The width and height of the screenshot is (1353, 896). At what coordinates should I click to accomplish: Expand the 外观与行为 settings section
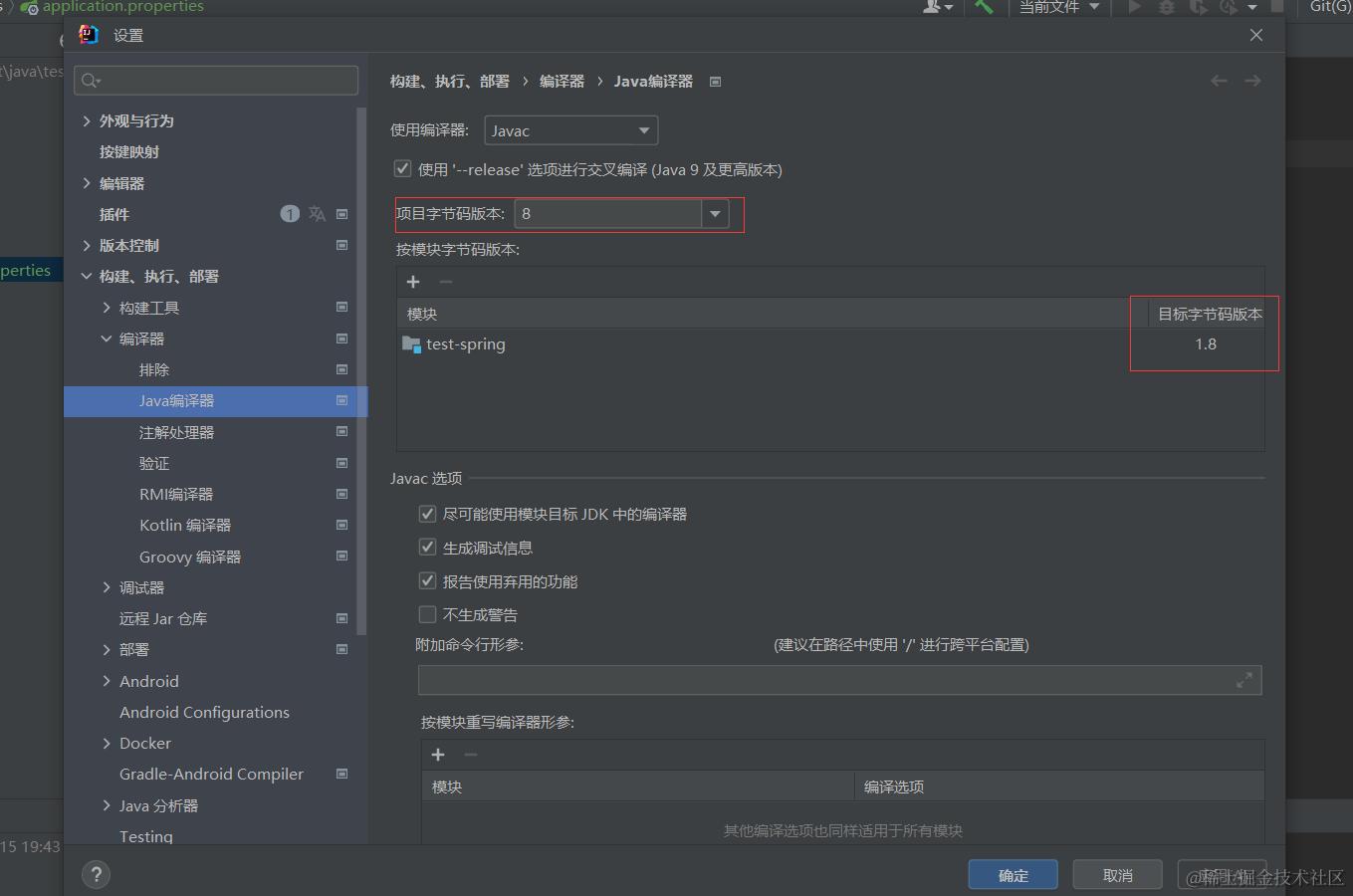(87, 120)
